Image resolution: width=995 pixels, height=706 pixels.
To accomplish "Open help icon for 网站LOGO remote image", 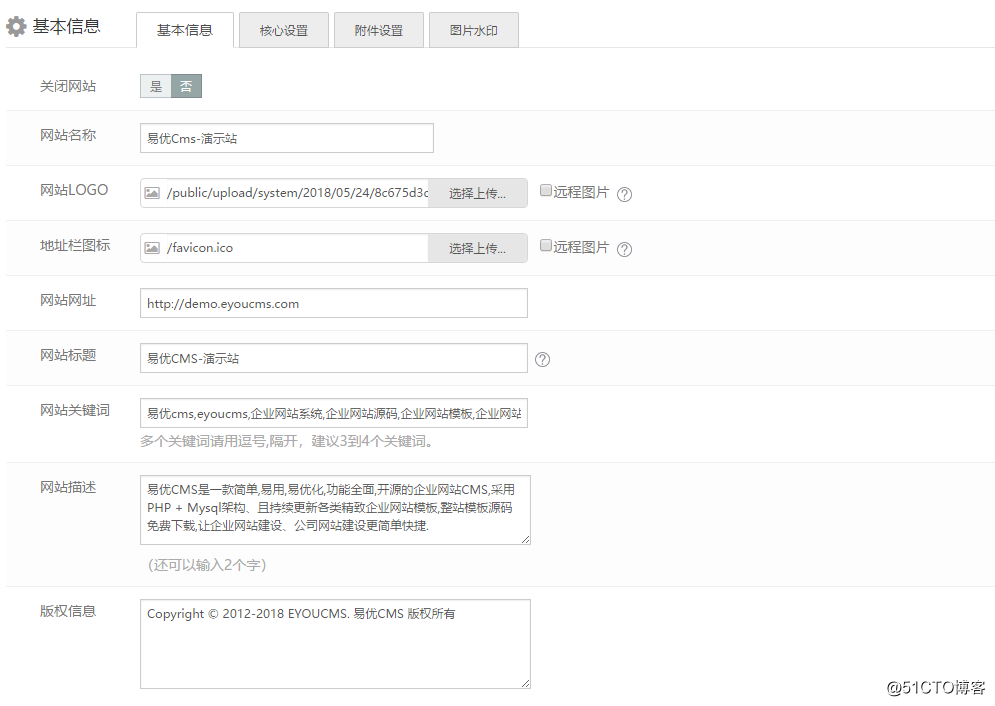I will tap(624, 194).
